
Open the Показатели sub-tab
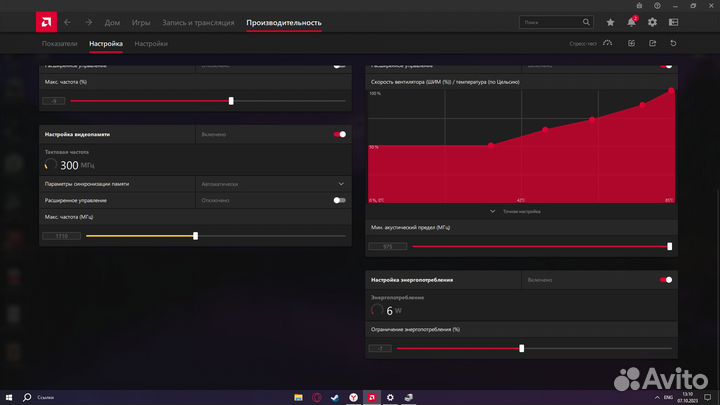click(60, 44)
